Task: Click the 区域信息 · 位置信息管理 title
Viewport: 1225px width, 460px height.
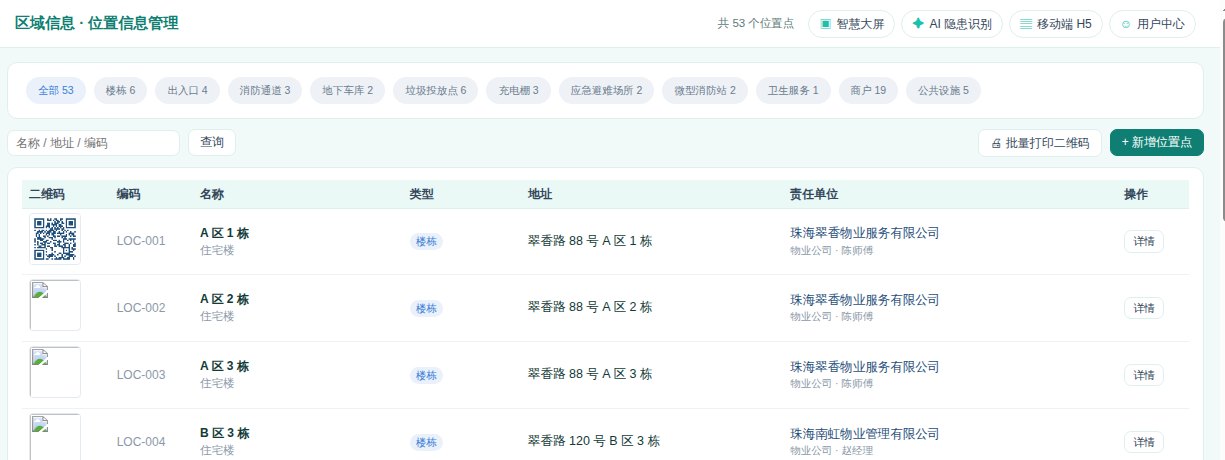Action: tap(97, 23)
